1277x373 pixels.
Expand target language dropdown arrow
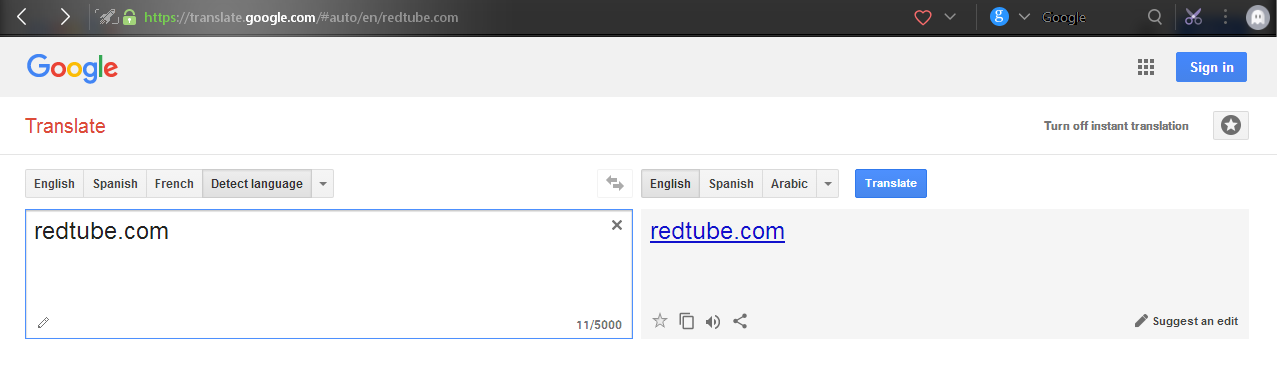pyautogui.click(x=827, y=184)
